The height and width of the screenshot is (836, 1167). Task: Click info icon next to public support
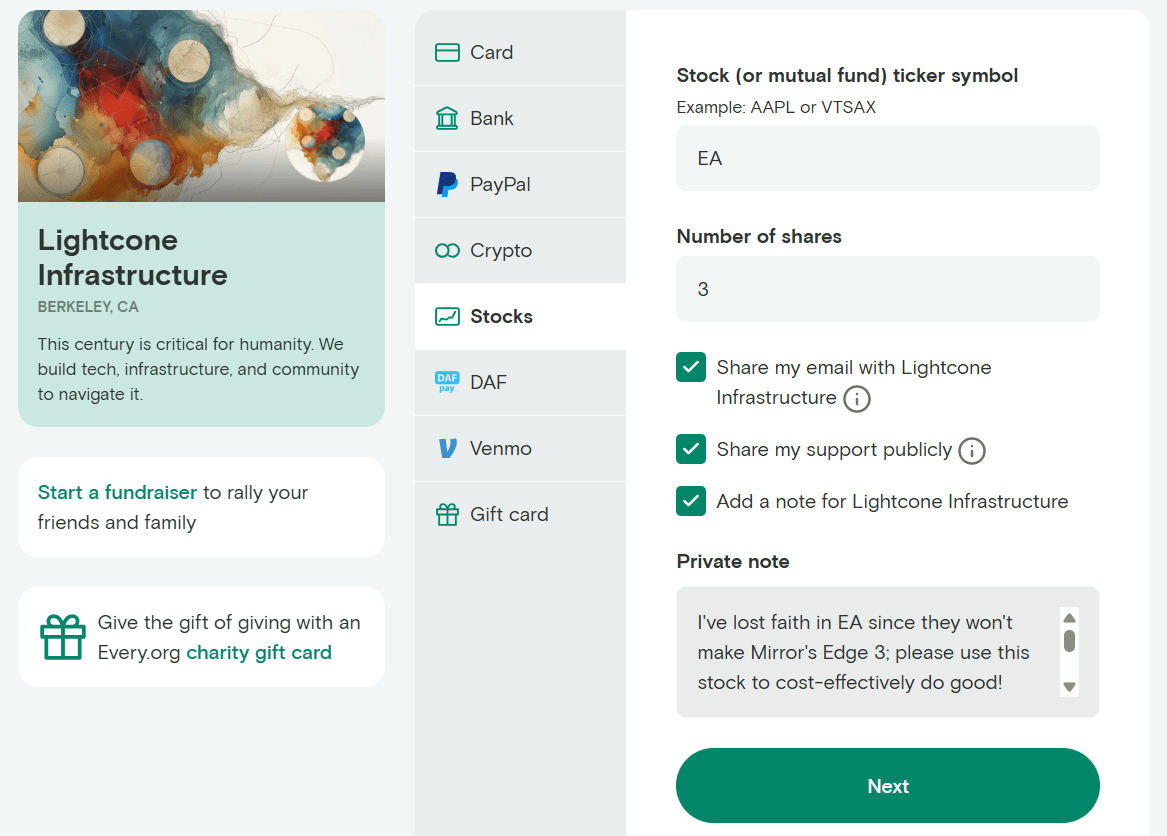(971, 451)
